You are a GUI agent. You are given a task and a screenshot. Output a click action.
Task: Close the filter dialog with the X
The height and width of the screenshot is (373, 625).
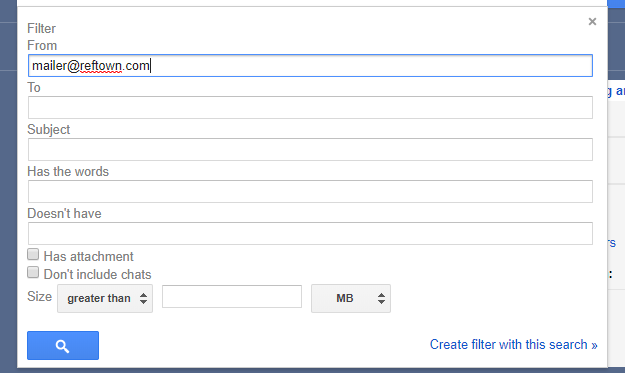click(x=592, y=22)
